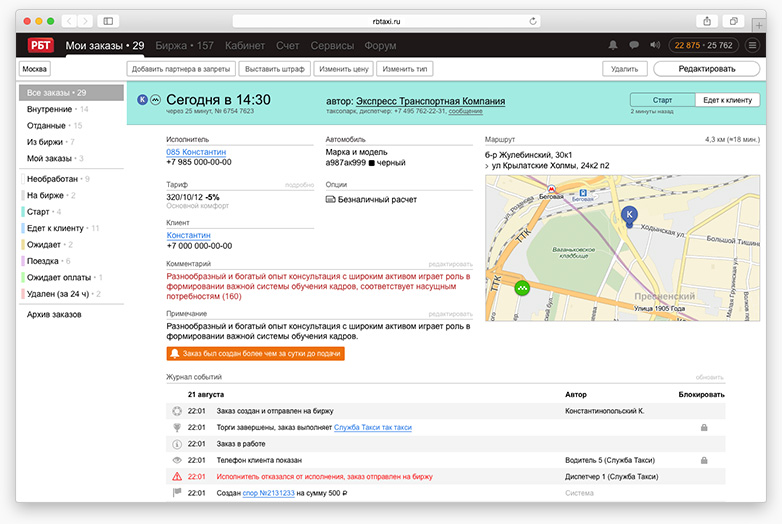This screenshot has width=782, height=524.
Task: Open chat messages bubble icon
Action: pyautogui.click(x=634, y=45)
